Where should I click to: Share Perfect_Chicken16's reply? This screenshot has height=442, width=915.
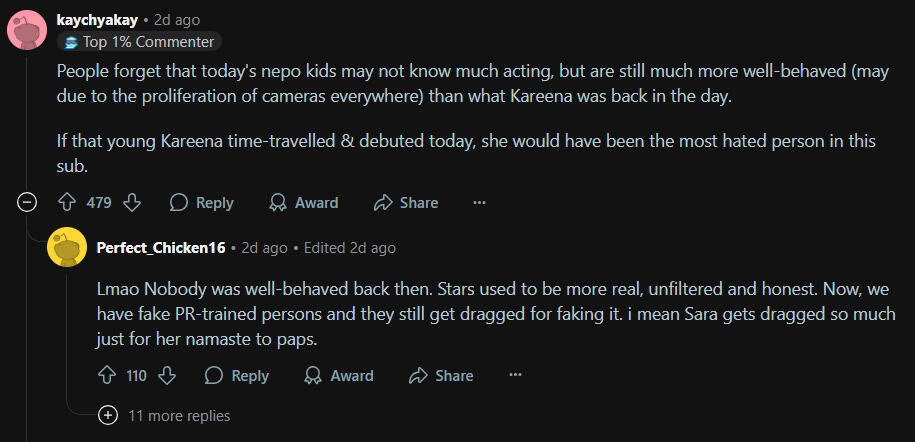(x=441, y=375)
